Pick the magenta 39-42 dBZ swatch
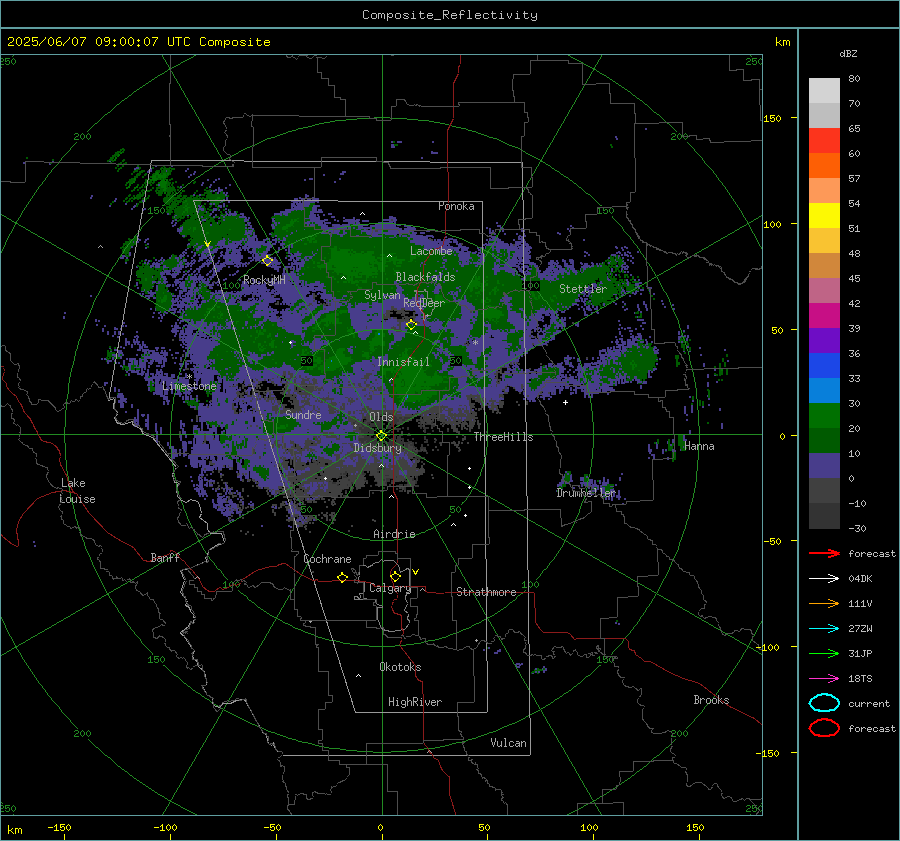 point(824,316)
